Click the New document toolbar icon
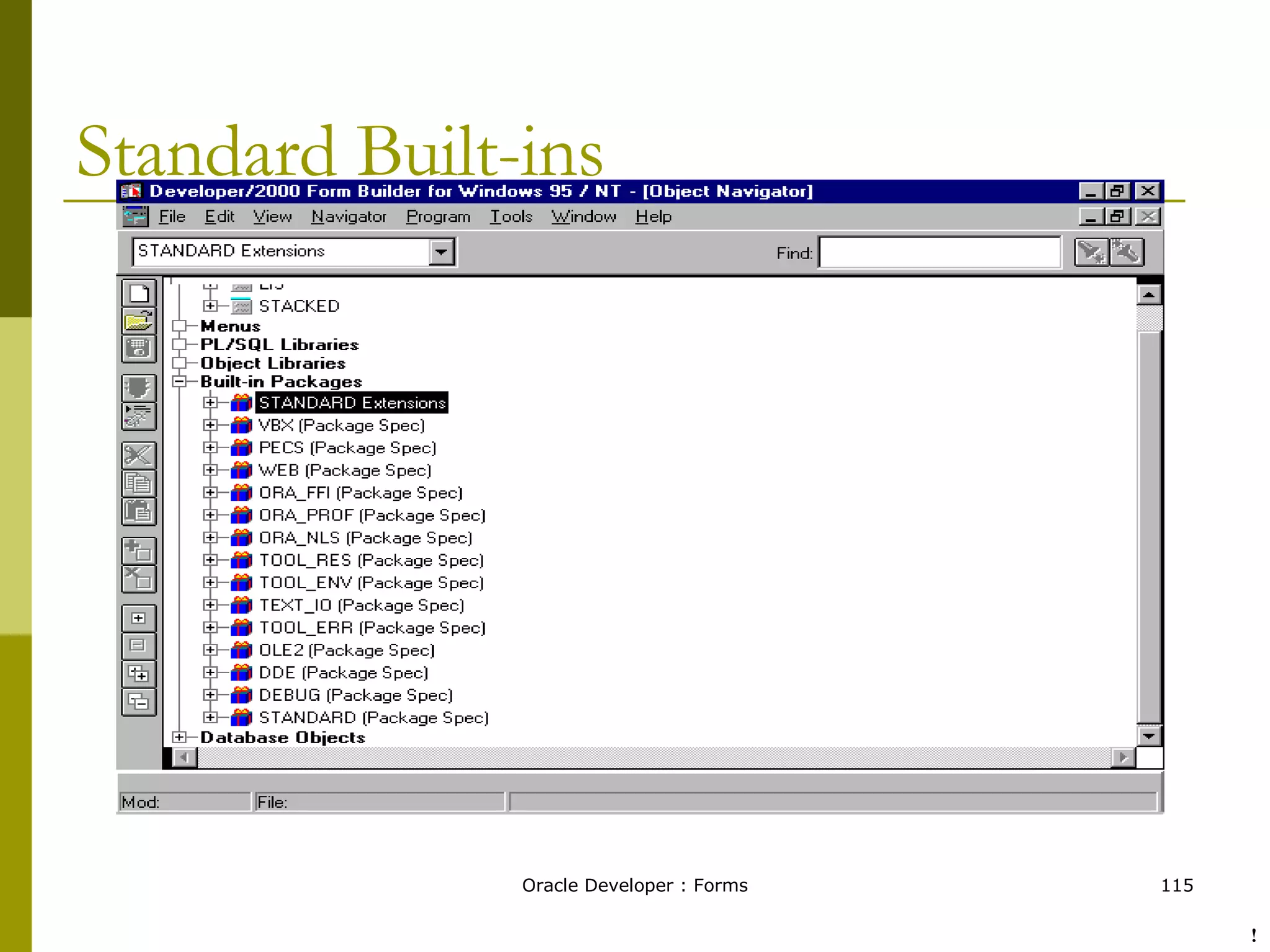 138,293
